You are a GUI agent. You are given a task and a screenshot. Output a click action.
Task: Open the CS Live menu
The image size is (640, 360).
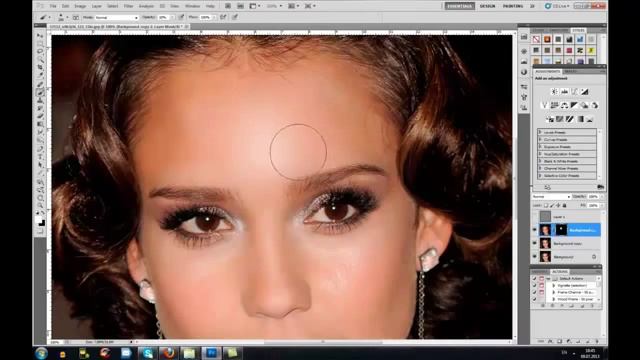tap(557, 6)
